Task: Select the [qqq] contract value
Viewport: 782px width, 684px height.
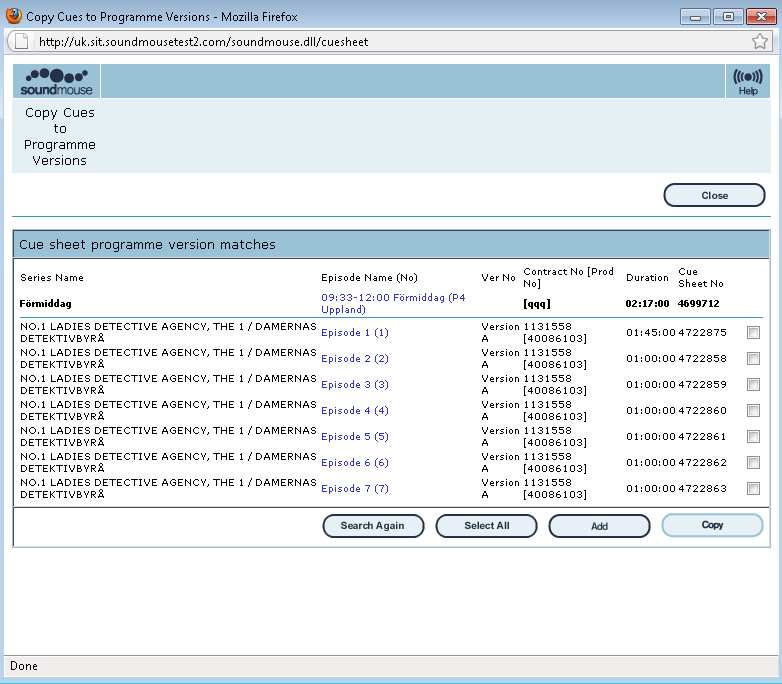Action: 537,303
